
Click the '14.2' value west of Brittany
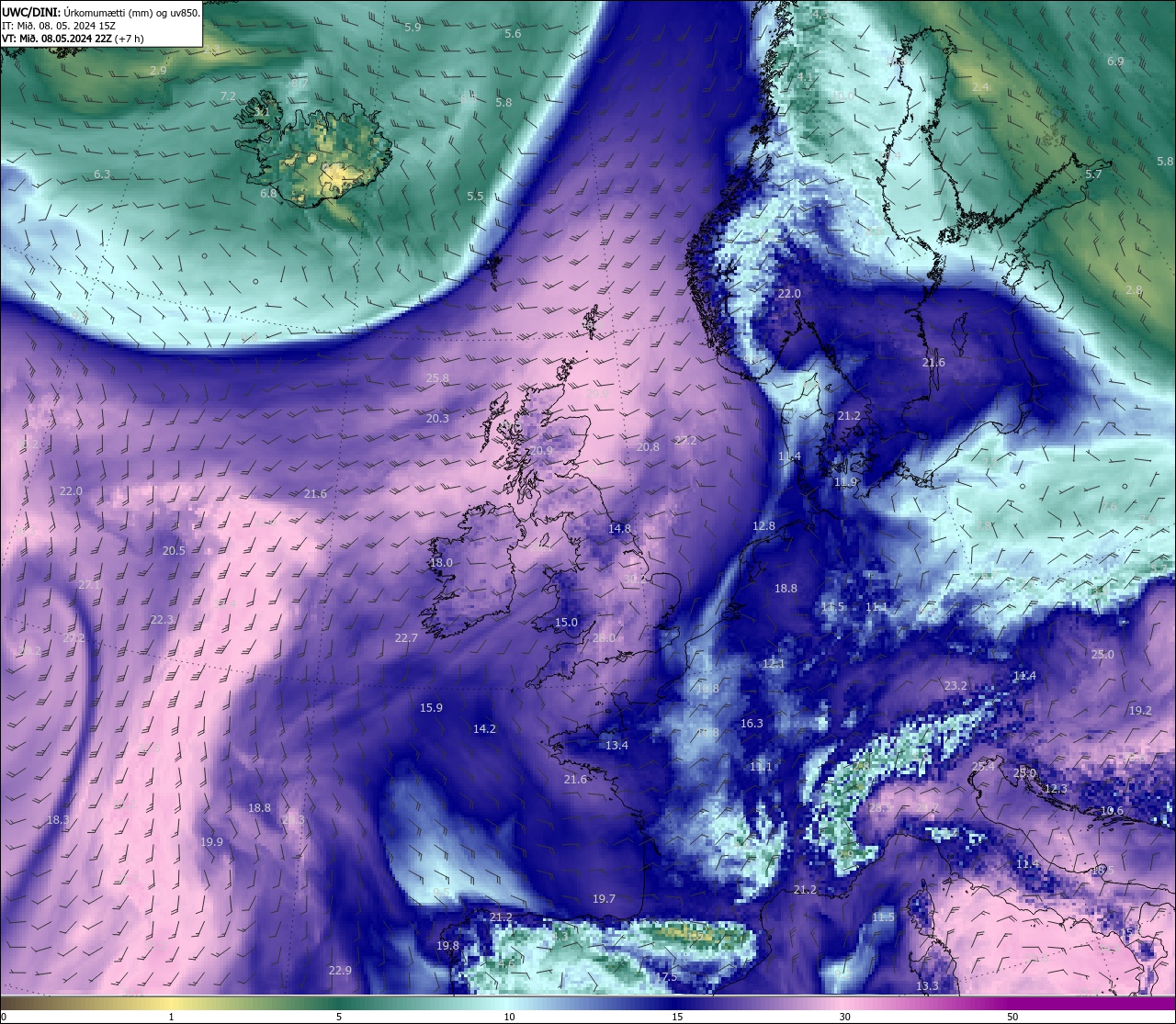tap(484, 728)
